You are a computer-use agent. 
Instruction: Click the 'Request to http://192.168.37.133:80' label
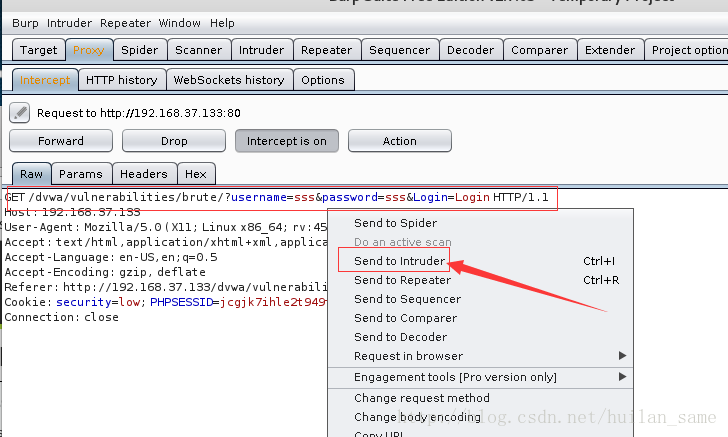point(139,113)
